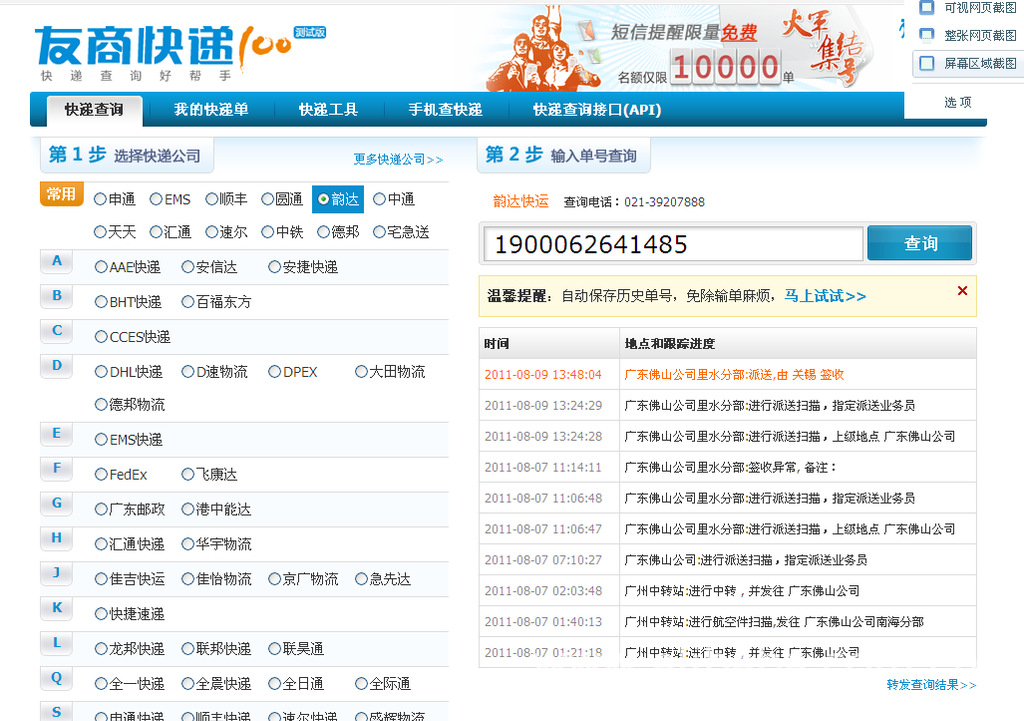This screenshot has height=721, width=1024.
Task: Switch to the 我的快递单 tab
Action: (211, 110)
